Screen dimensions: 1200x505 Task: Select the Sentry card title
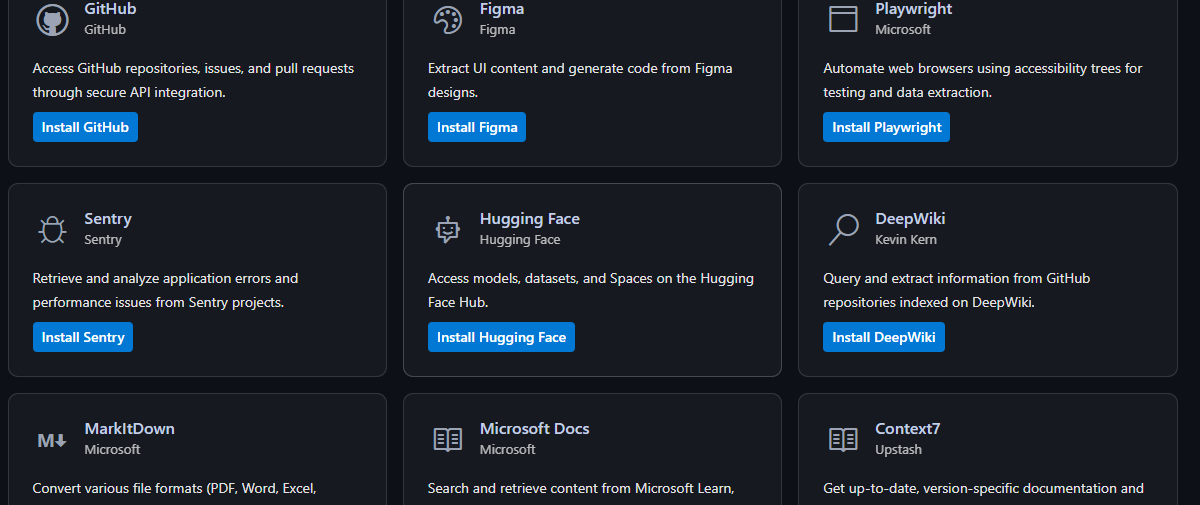(108, 219)
